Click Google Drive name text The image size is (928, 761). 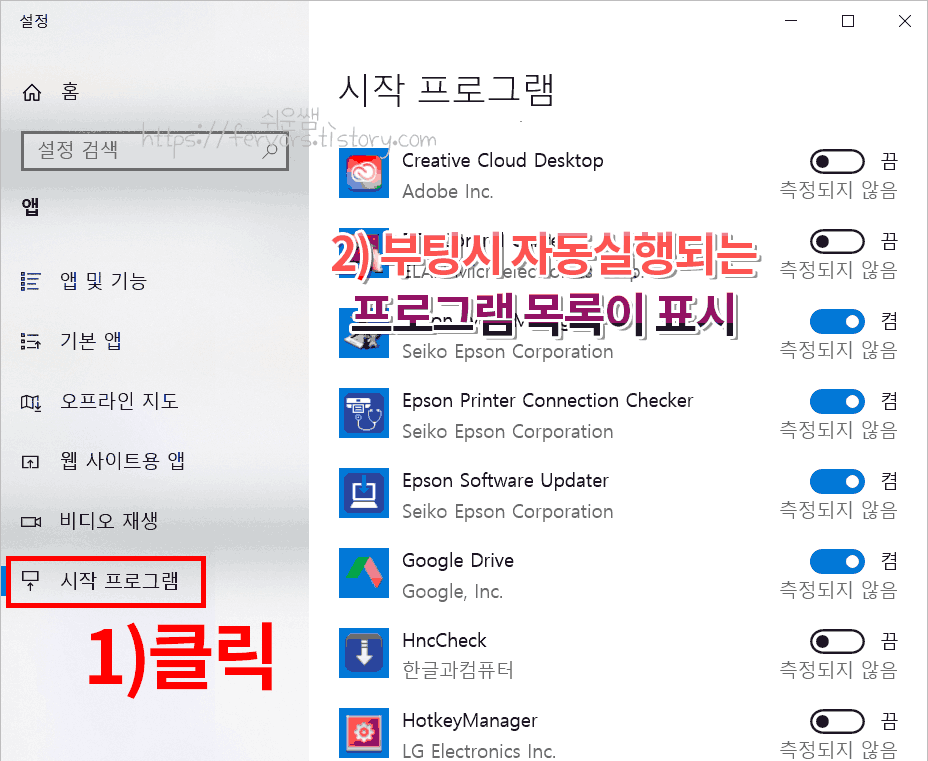(x=458, y=560)
